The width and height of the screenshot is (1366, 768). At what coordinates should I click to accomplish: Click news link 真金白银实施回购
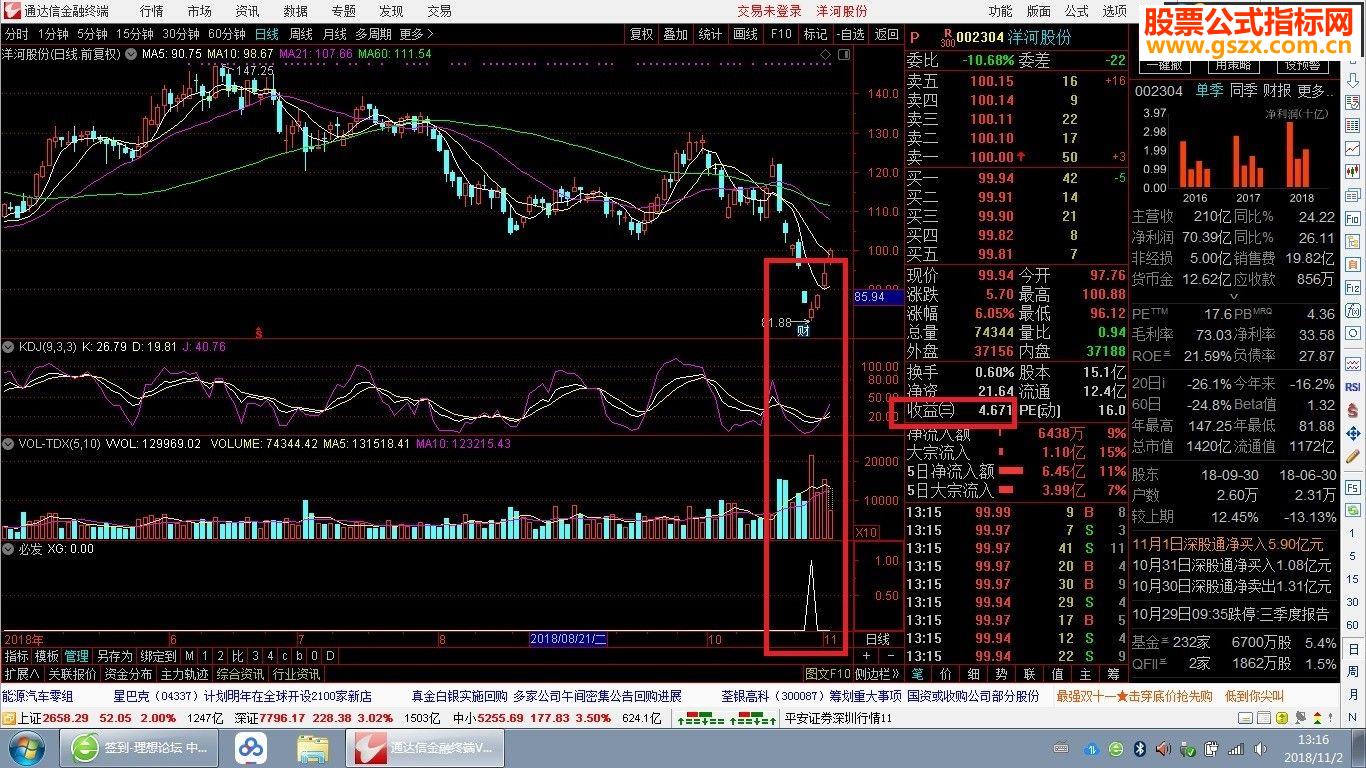click(x=459, y=696)
